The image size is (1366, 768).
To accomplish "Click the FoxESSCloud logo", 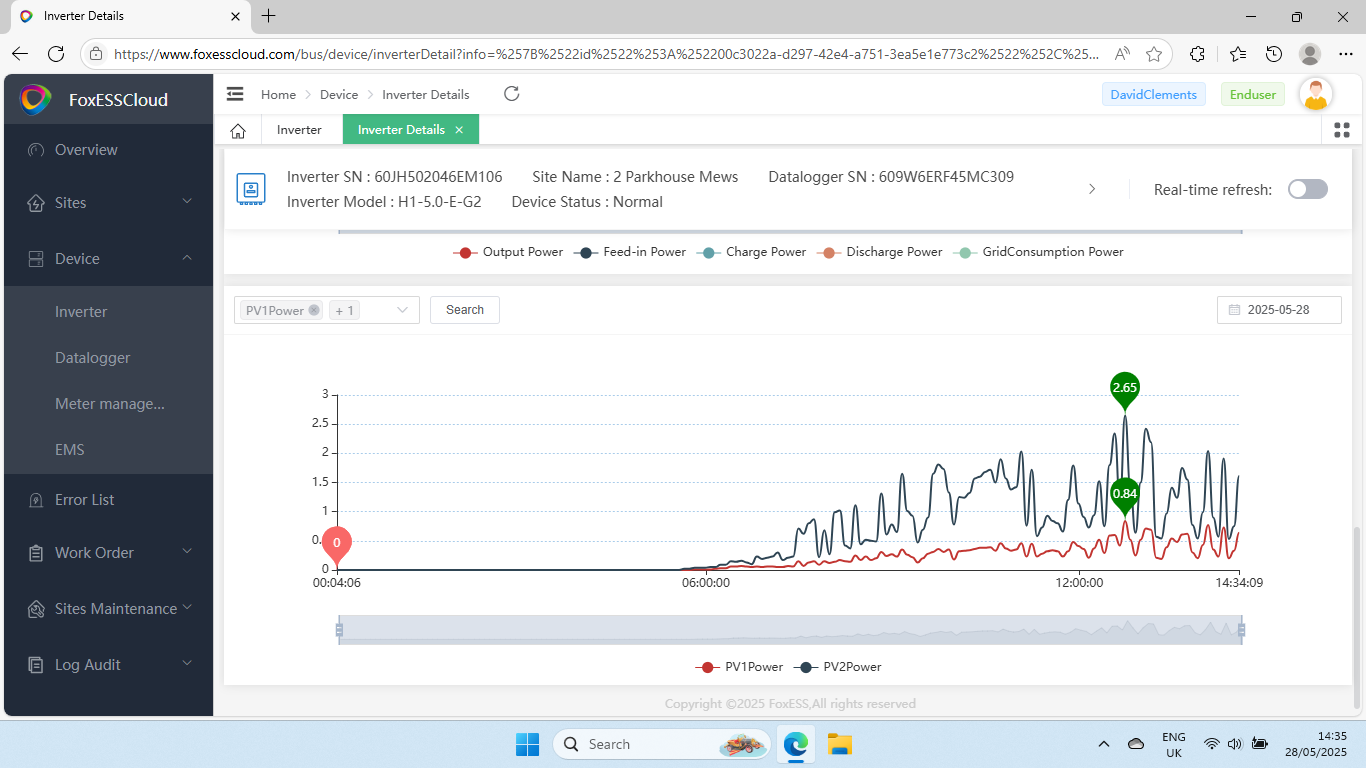I will [x=36, y=100].
